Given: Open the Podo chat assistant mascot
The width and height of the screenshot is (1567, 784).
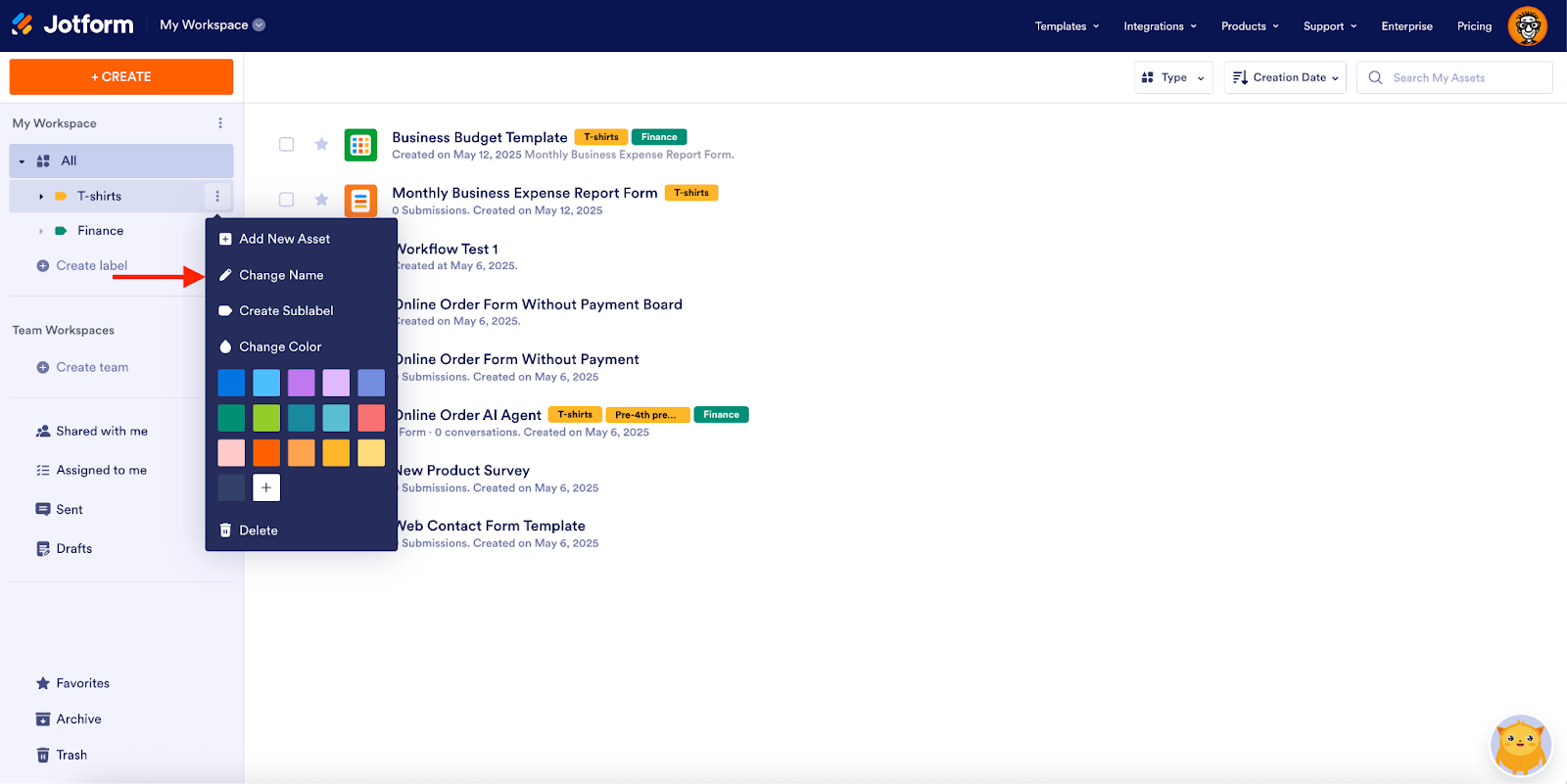Looking at the screenshot, I should point(1520,745).
